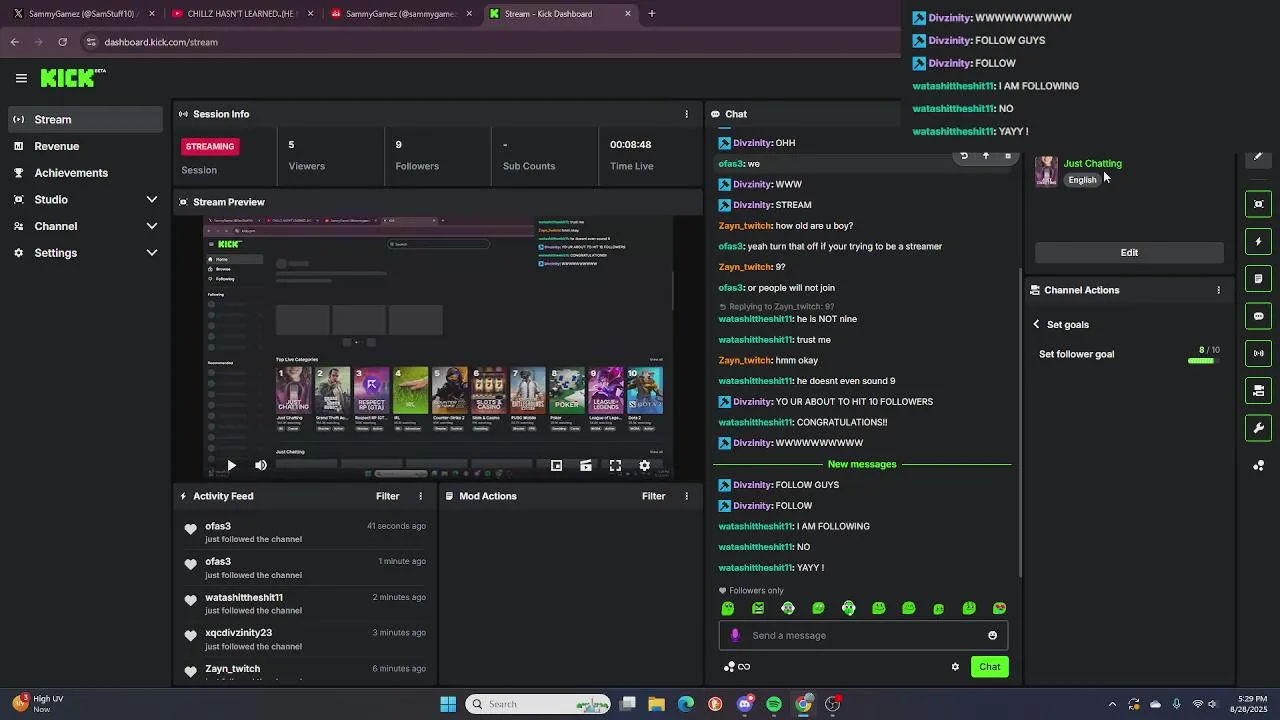Toggle picture-in-picture on stream preview

[x=557, y=465]
